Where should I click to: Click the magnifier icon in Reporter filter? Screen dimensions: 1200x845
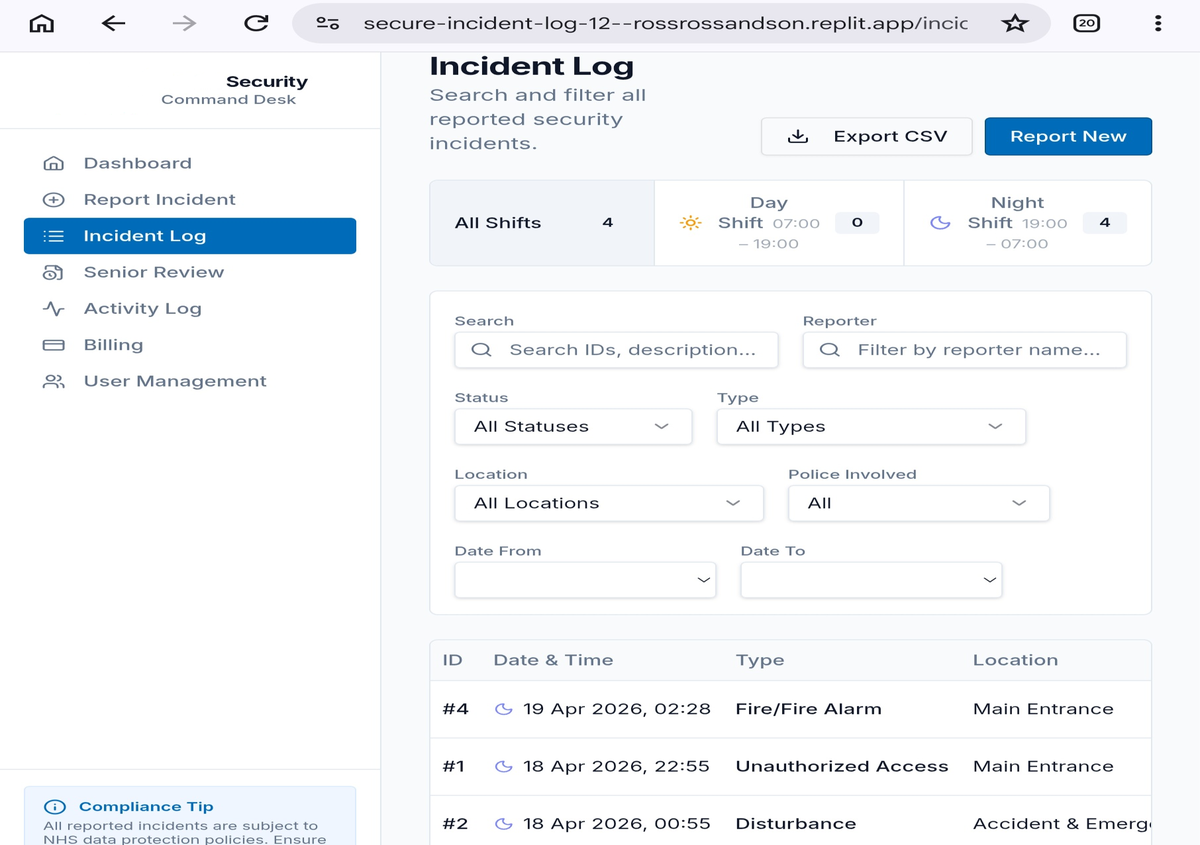tap(829, 350)
